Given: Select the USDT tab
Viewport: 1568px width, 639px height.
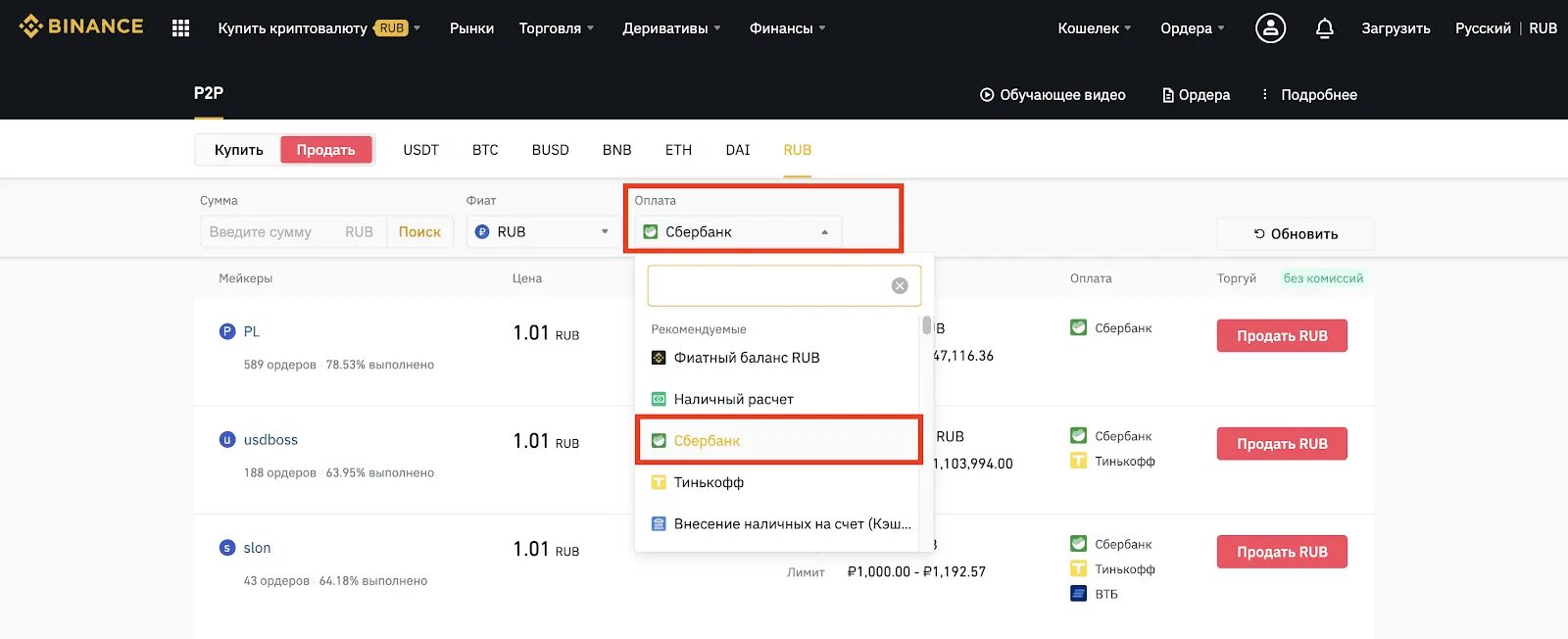Looking at the screenshot, I should pos(420,150).
